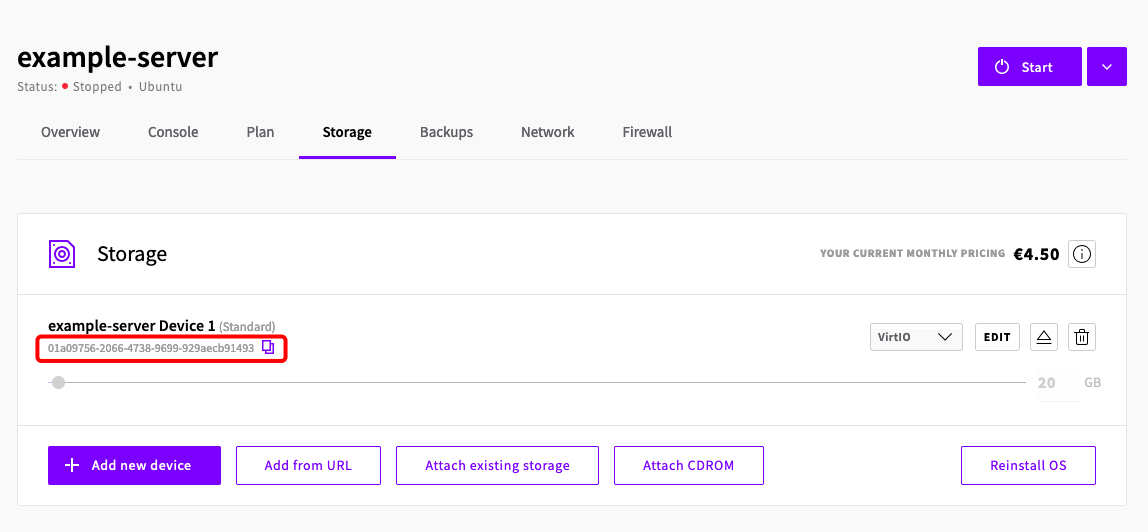Click Attach existing storage
This screenshot has height=532, width=1148.
(x=497, y=465)
